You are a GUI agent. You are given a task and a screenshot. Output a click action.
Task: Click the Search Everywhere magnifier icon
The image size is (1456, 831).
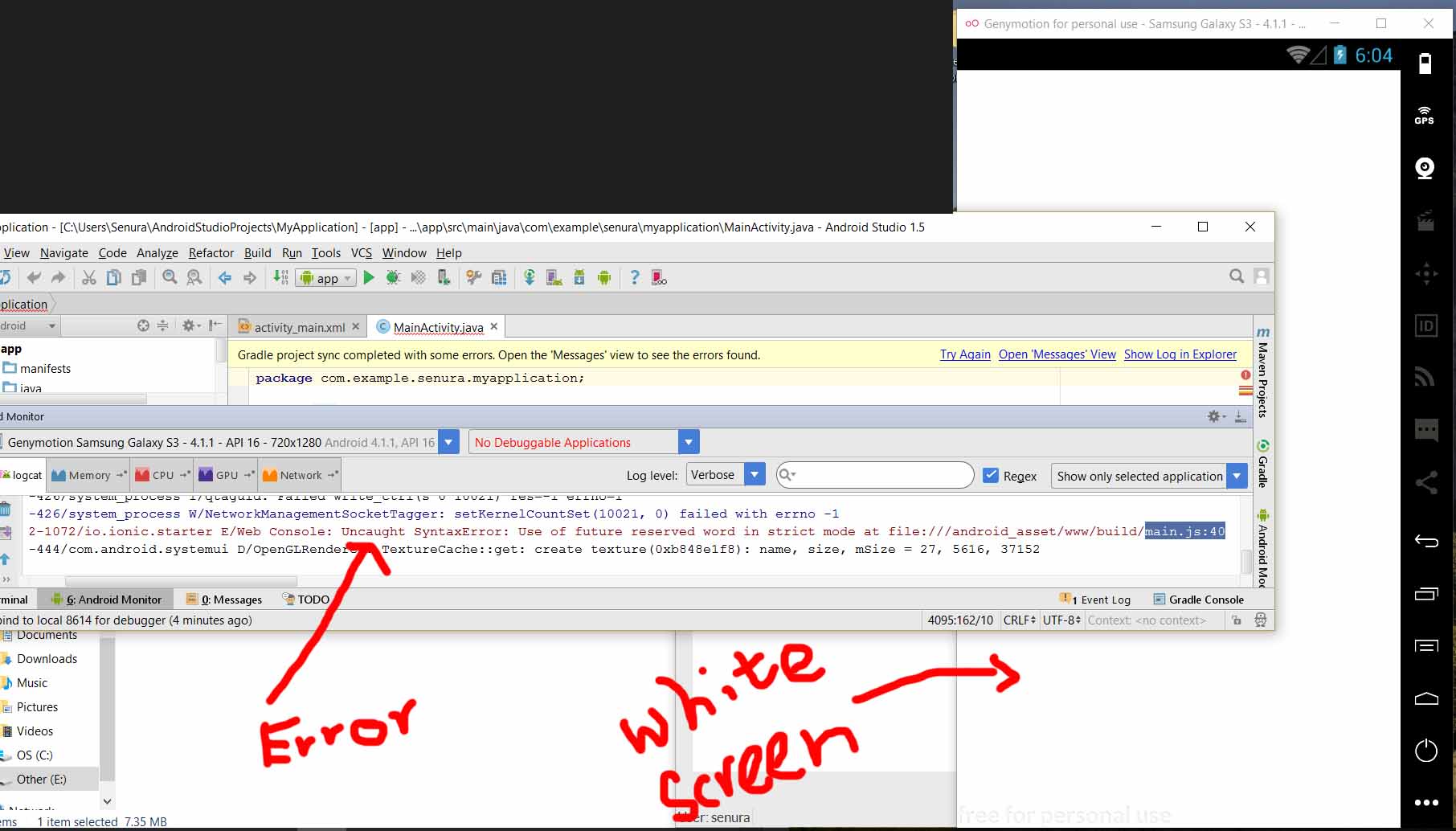tap(1237, 276)
